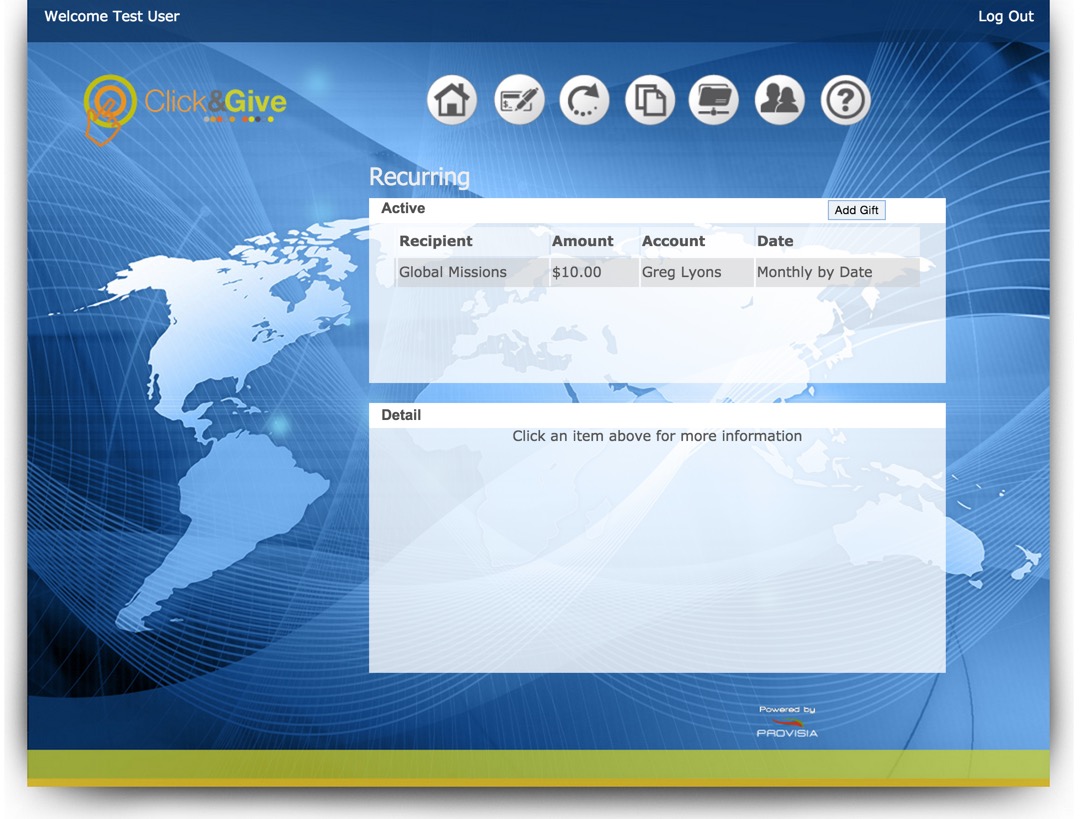The height and width of the screenshot is (819, 1080).
Task: Click the Monthly by Date cell
Action: [814, 272]
